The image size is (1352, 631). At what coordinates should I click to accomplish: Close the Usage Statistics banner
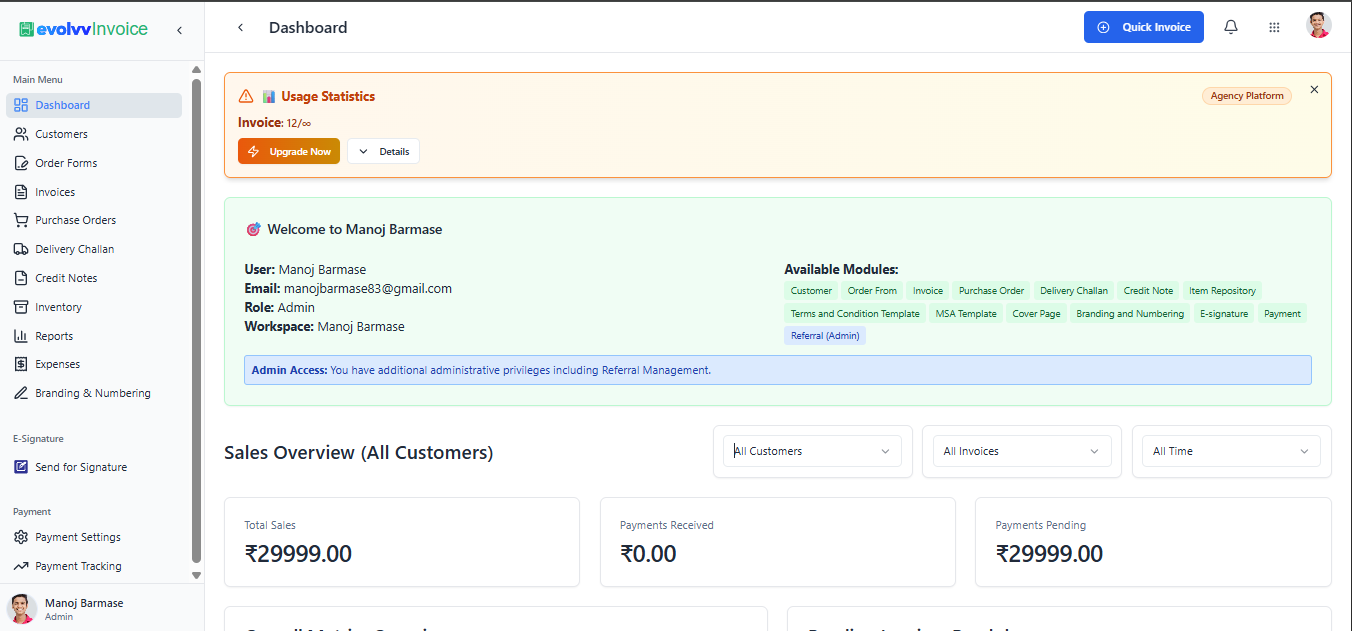(x=1314, y=89)
